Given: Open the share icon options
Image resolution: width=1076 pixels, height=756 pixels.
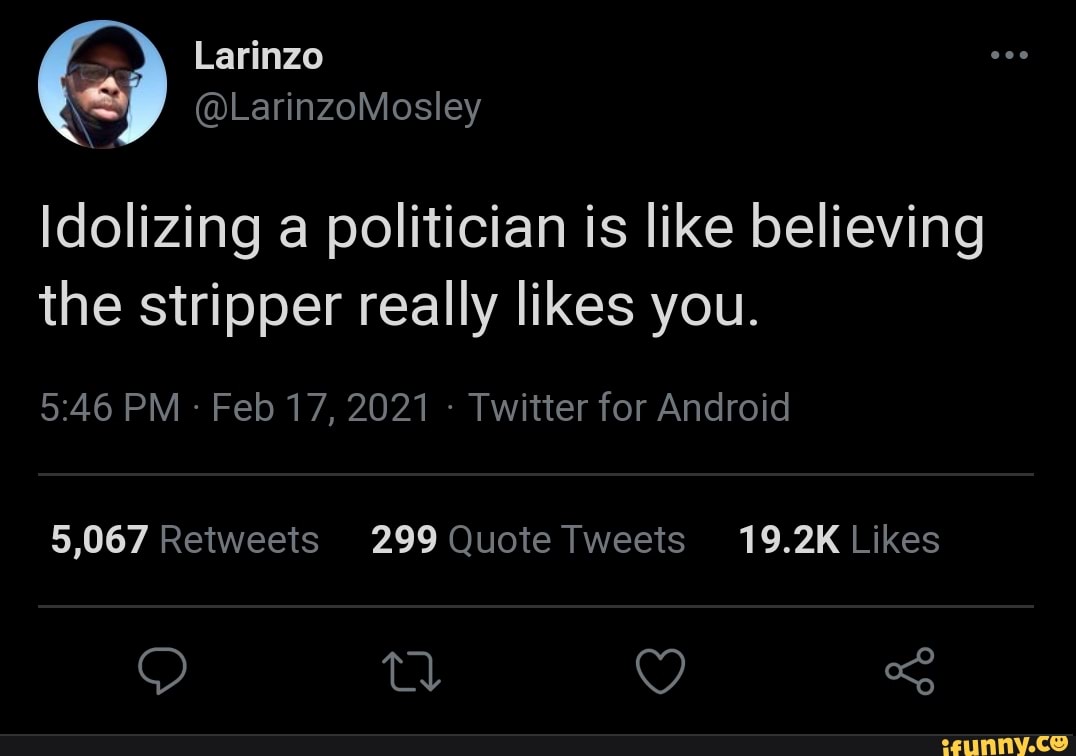Looking at the screenshot, I should tap(909, 671).
